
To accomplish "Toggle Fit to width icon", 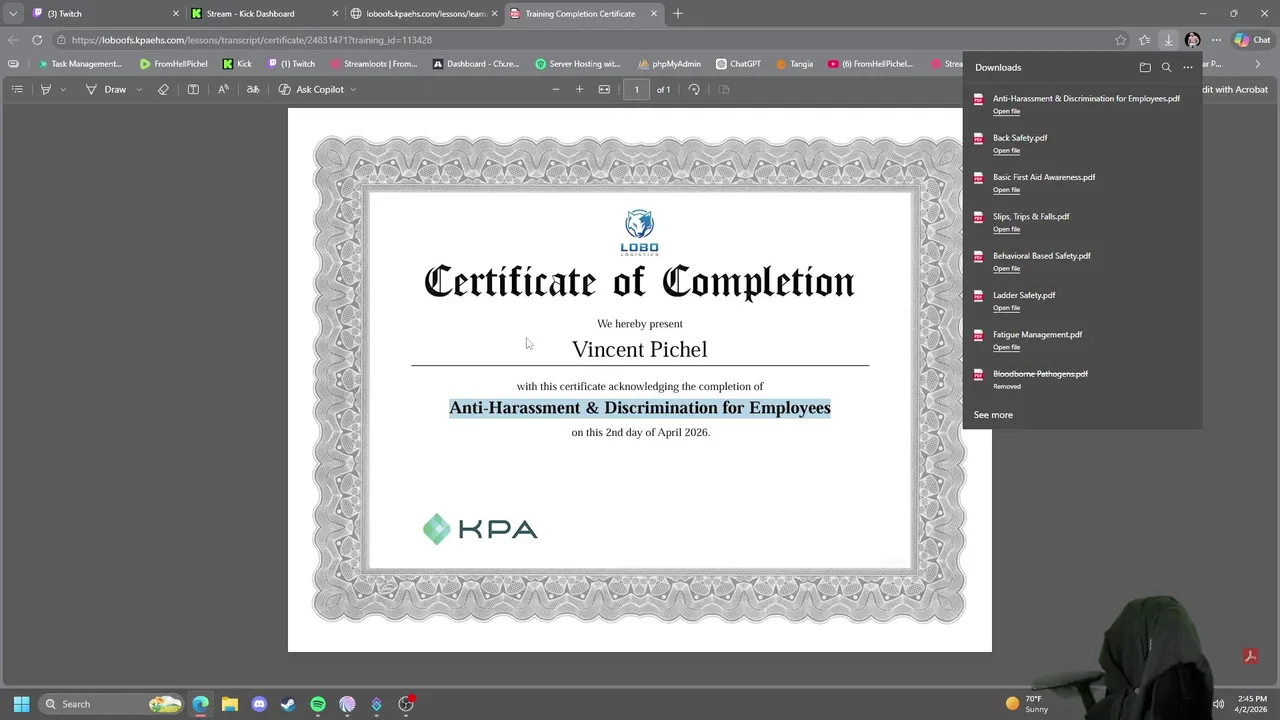I will (604, 89).
